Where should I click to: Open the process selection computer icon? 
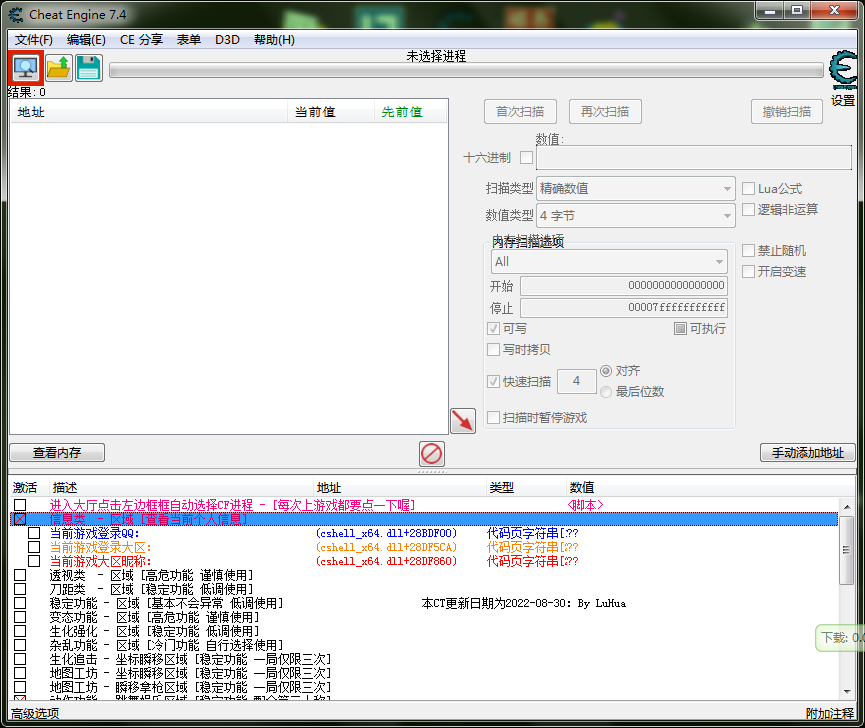[26, 68]
